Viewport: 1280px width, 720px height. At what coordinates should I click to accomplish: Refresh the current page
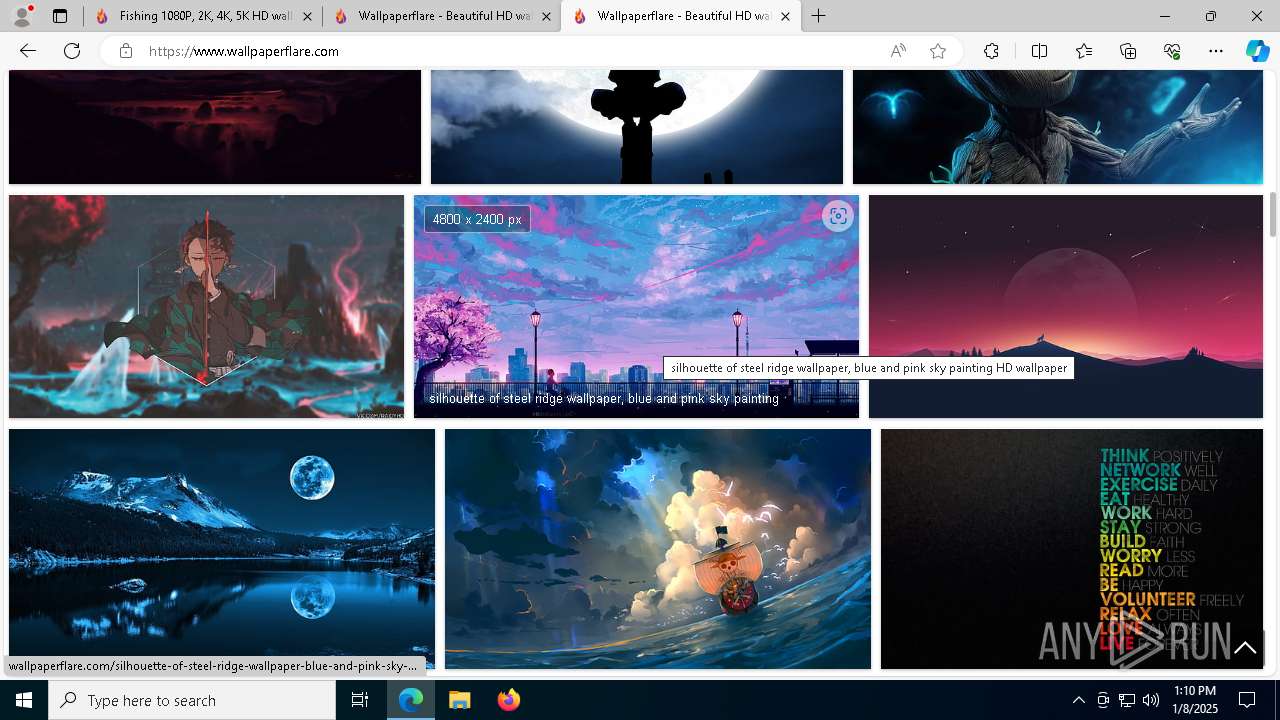tap(72, 51)
